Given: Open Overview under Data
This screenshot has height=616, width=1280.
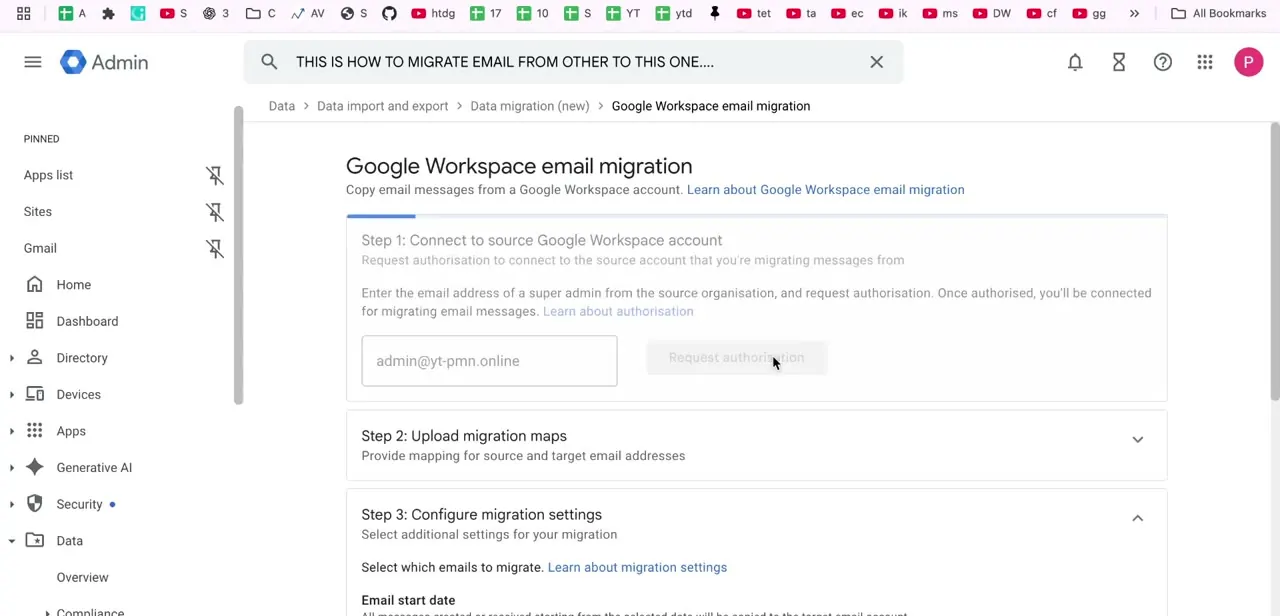Looking at the screenshot, I should coord(82,577).
